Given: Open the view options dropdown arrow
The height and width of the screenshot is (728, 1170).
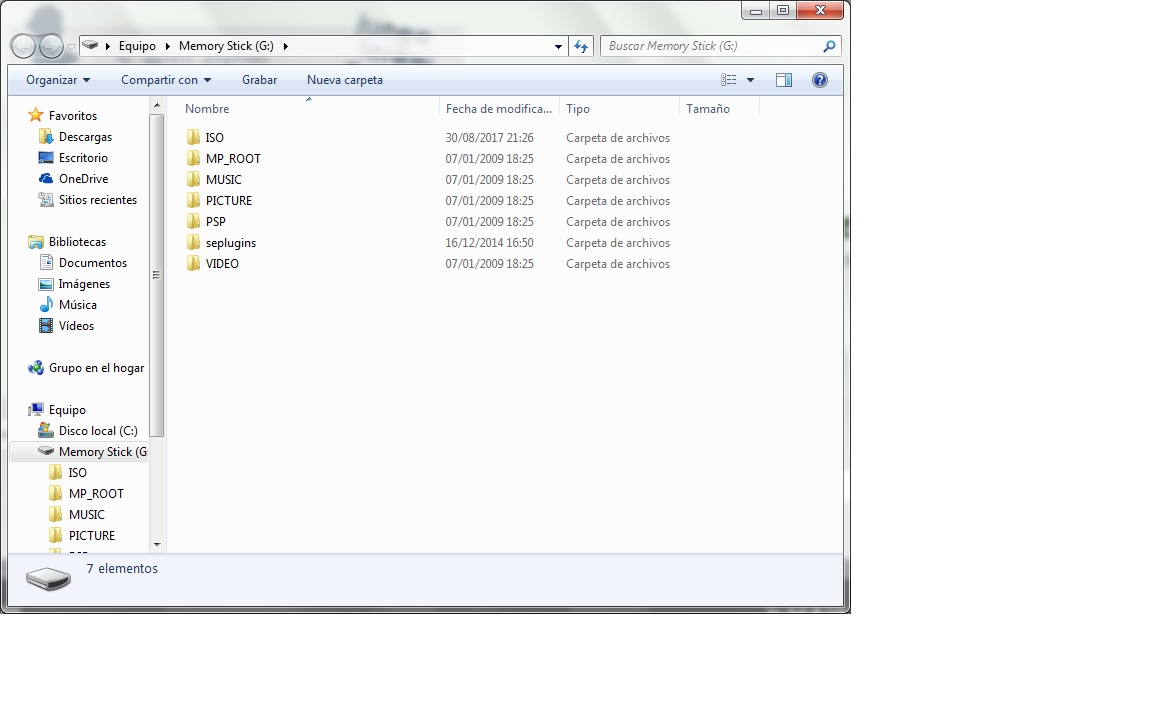Looking at the screenshot, I should [750, 80].
